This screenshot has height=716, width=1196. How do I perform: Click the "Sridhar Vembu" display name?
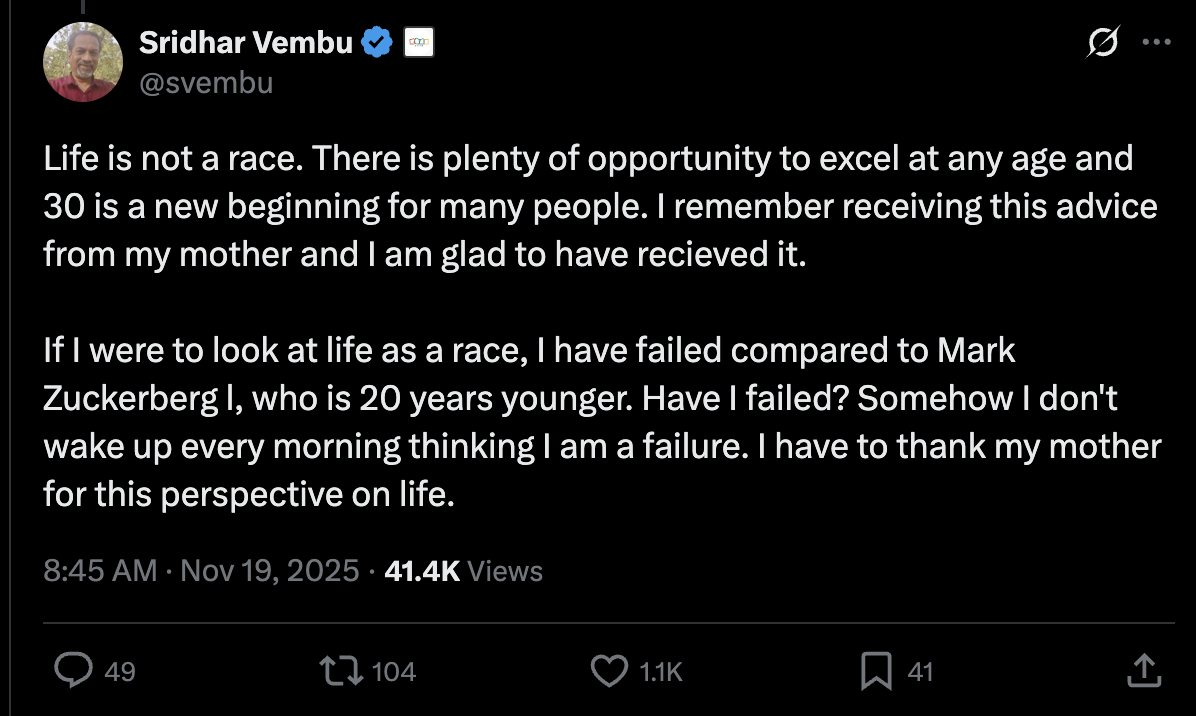click(245, 43)
